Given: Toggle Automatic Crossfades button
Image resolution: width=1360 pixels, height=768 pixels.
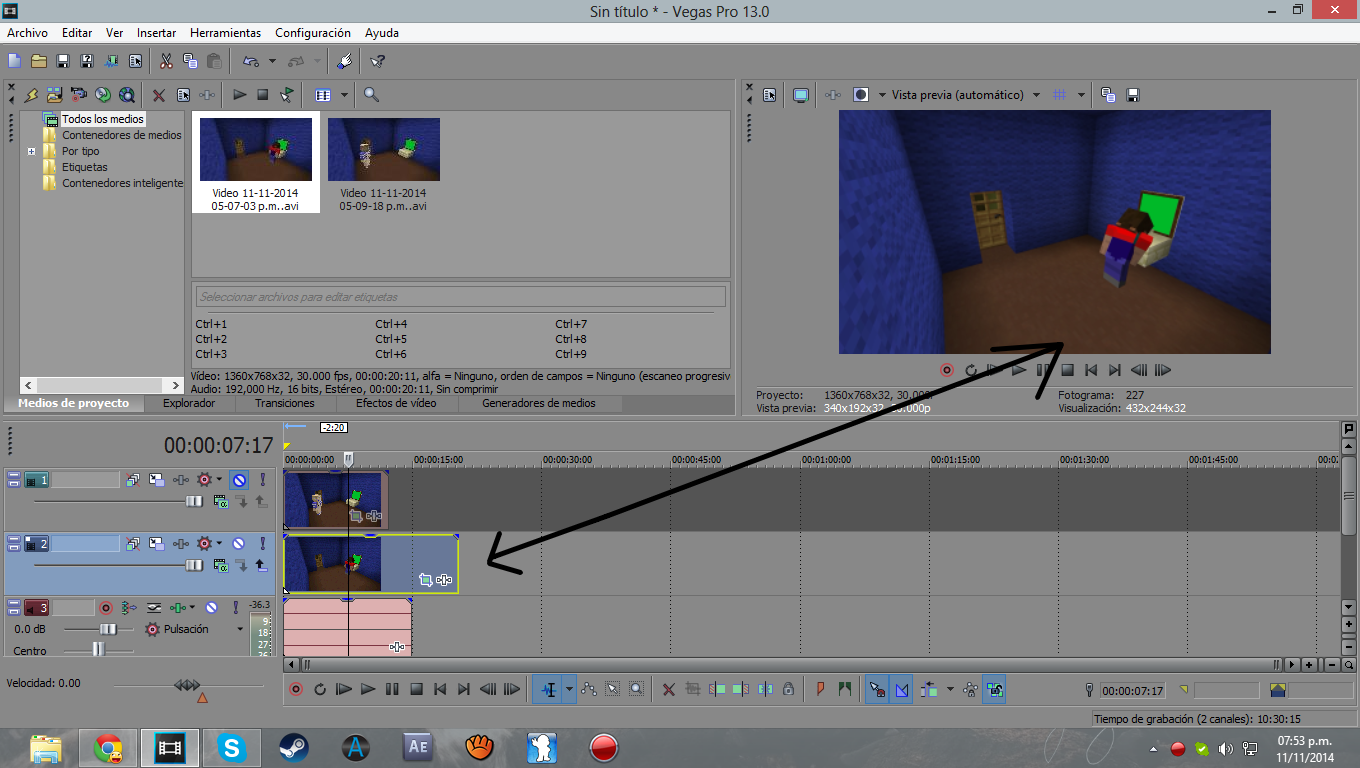Looking at the screenshot, I should pos(902,689).
